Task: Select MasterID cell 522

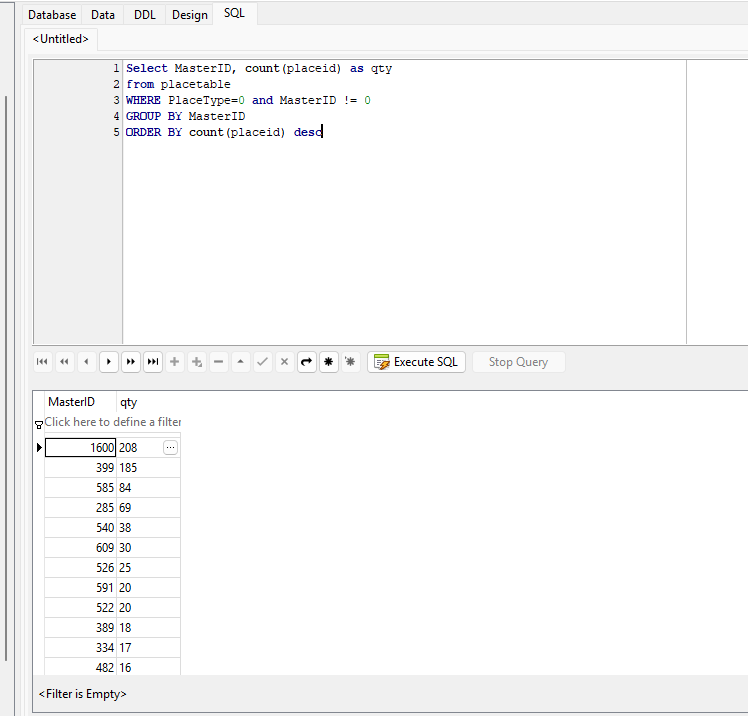Action: pos(80,608)
